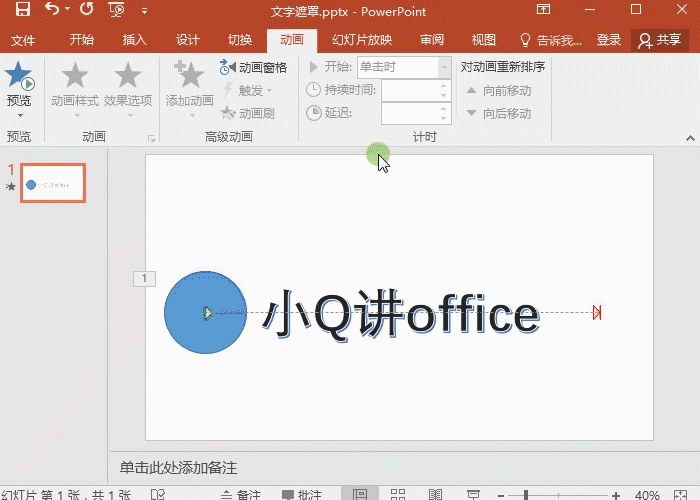
Task: Open the animation group dialog launcher
Action: 151,138
